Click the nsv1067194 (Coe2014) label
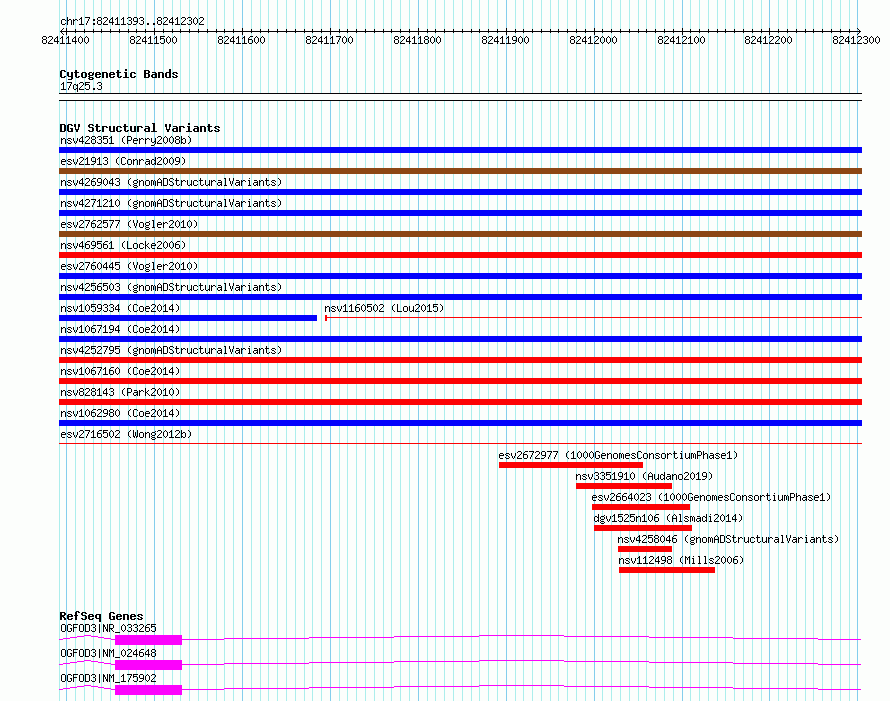 point(120,329)
